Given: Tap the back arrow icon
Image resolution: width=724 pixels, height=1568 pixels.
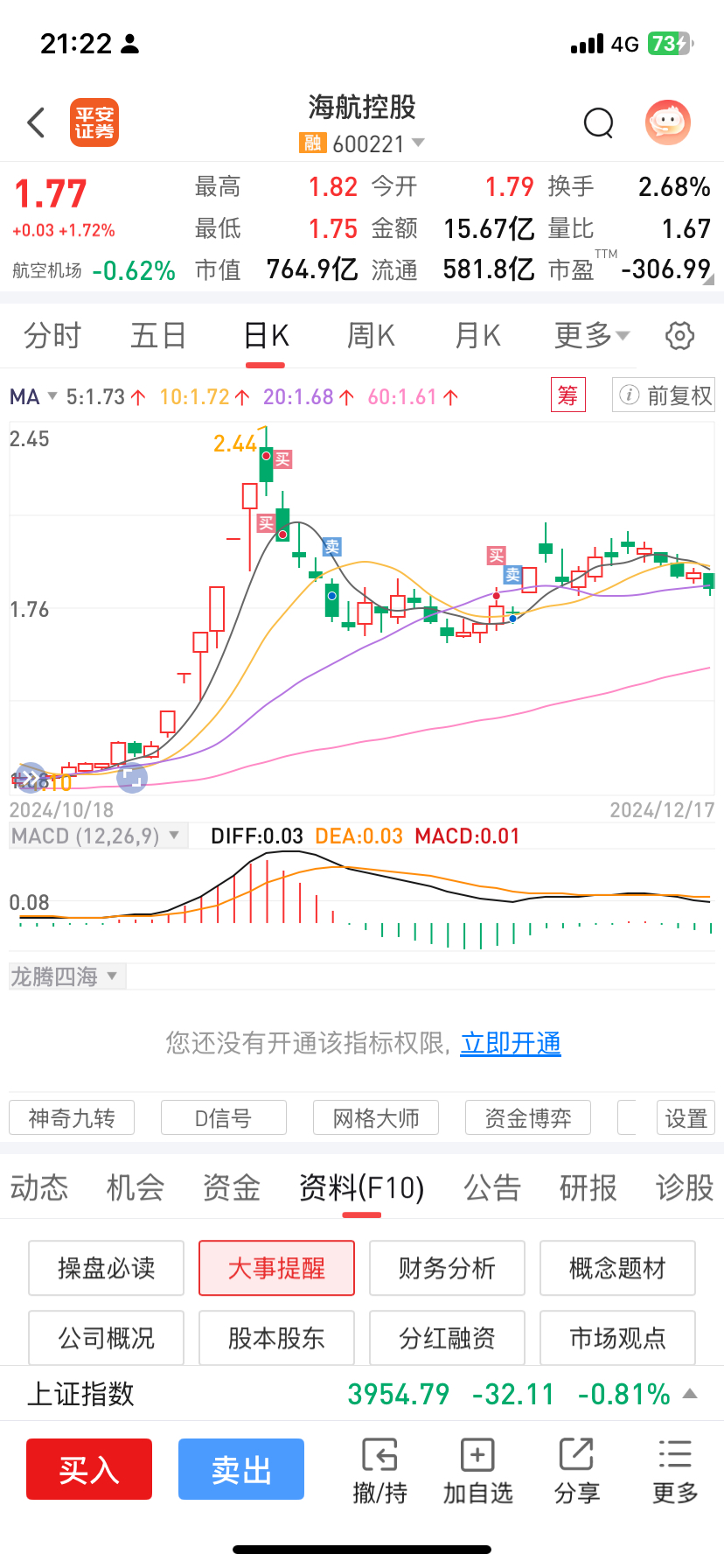Looking at the screenshot, I should coord(36,123).
